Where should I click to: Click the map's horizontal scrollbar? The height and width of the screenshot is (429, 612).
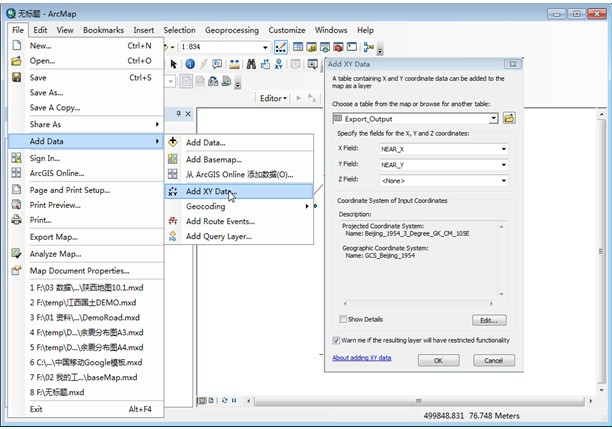418,401
